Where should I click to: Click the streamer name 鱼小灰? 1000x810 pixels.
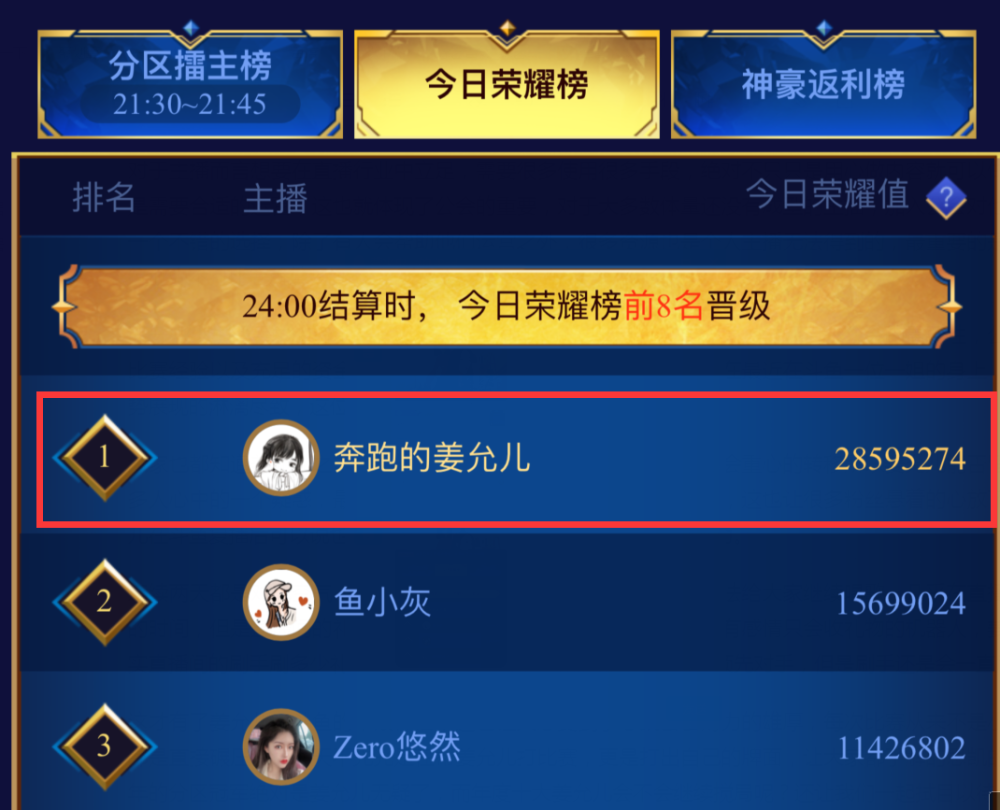coord(383,603)
